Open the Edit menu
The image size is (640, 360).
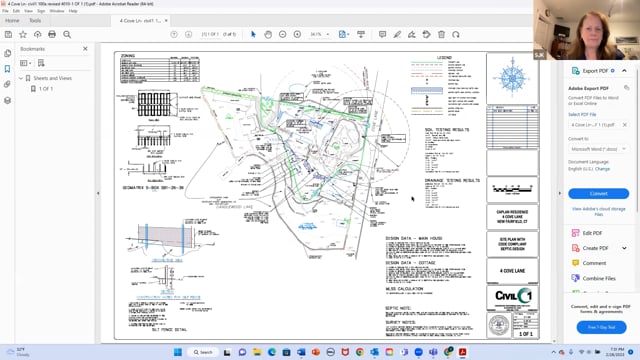(16, 11)
